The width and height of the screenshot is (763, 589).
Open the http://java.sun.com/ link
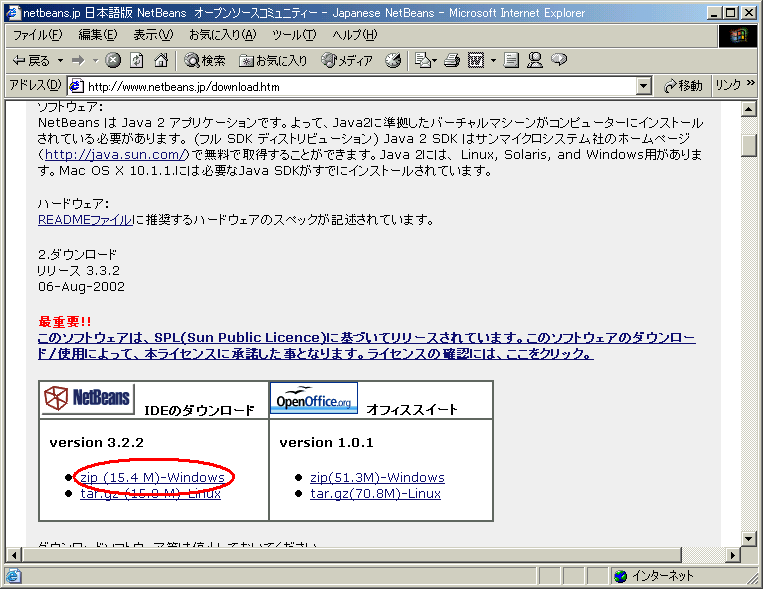tap(114, 155)
